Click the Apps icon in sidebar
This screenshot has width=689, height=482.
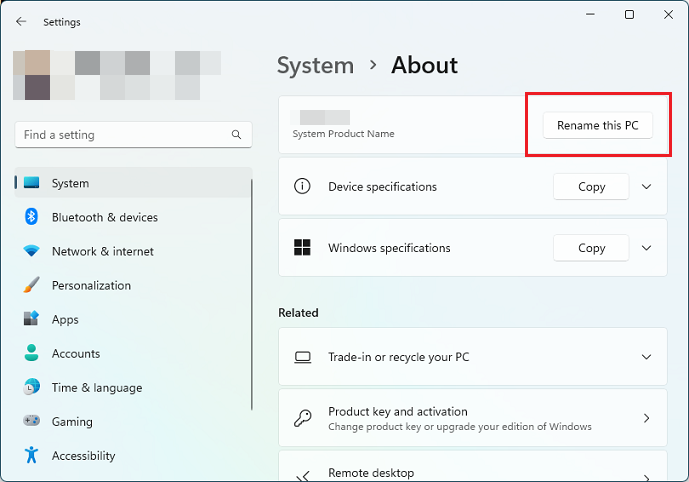(x=31, y=318)
